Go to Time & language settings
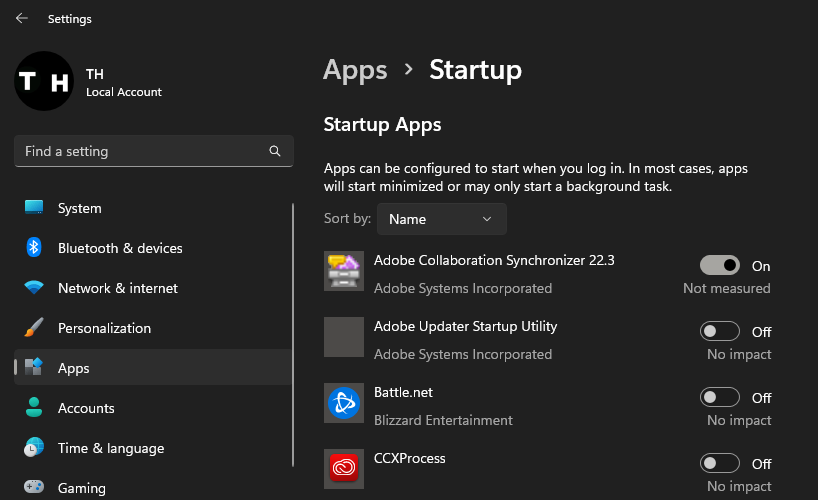The image size is (818, 500). (x=110, y=448)
